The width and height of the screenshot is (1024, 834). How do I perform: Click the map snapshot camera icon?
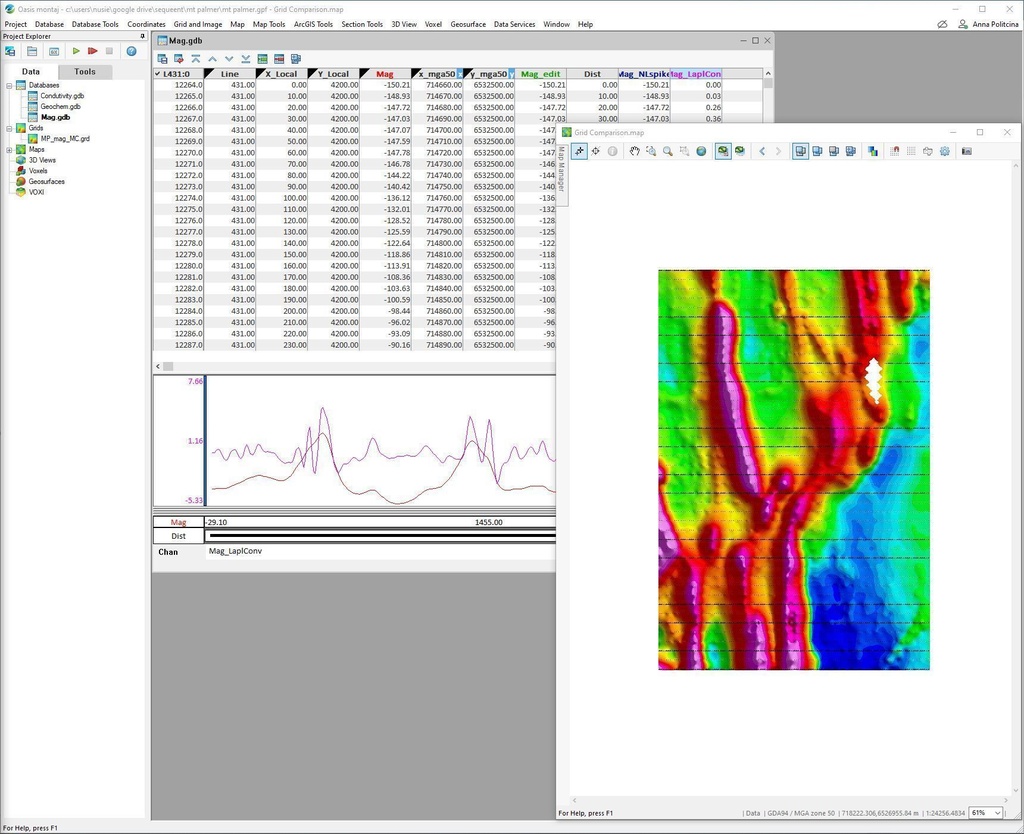966,151
